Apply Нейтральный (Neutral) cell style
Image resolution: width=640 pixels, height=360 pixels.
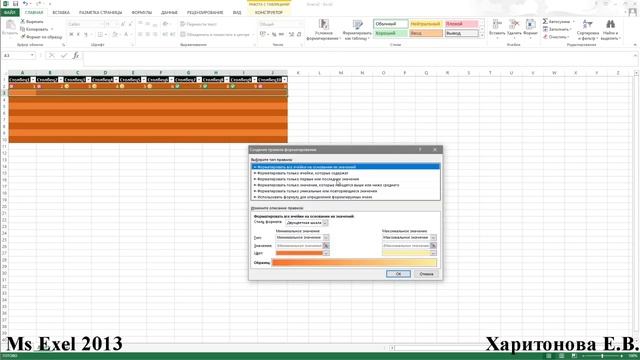[426, 24]
